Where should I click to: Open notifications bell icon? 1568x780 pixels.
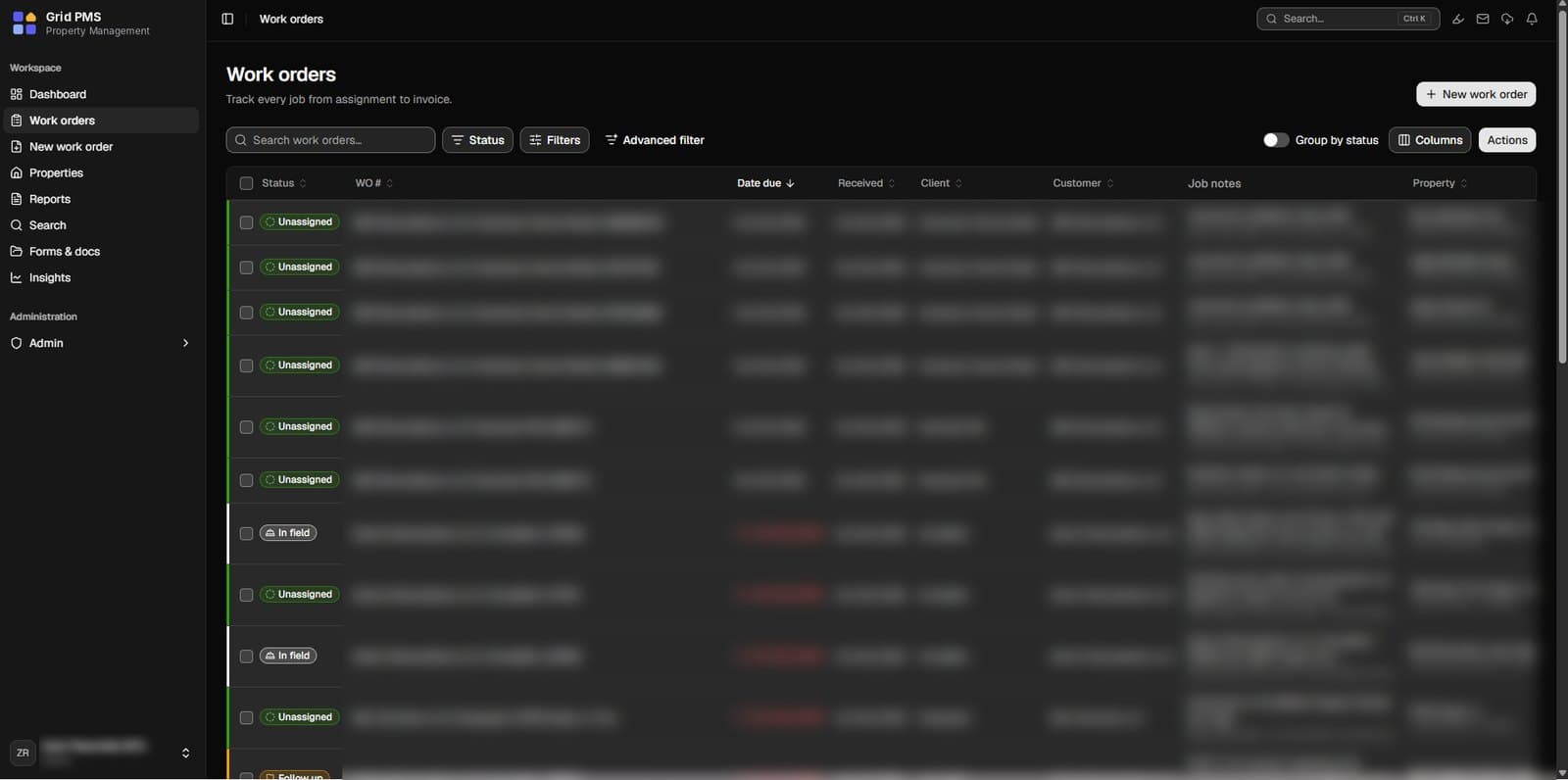[1532, 19]
